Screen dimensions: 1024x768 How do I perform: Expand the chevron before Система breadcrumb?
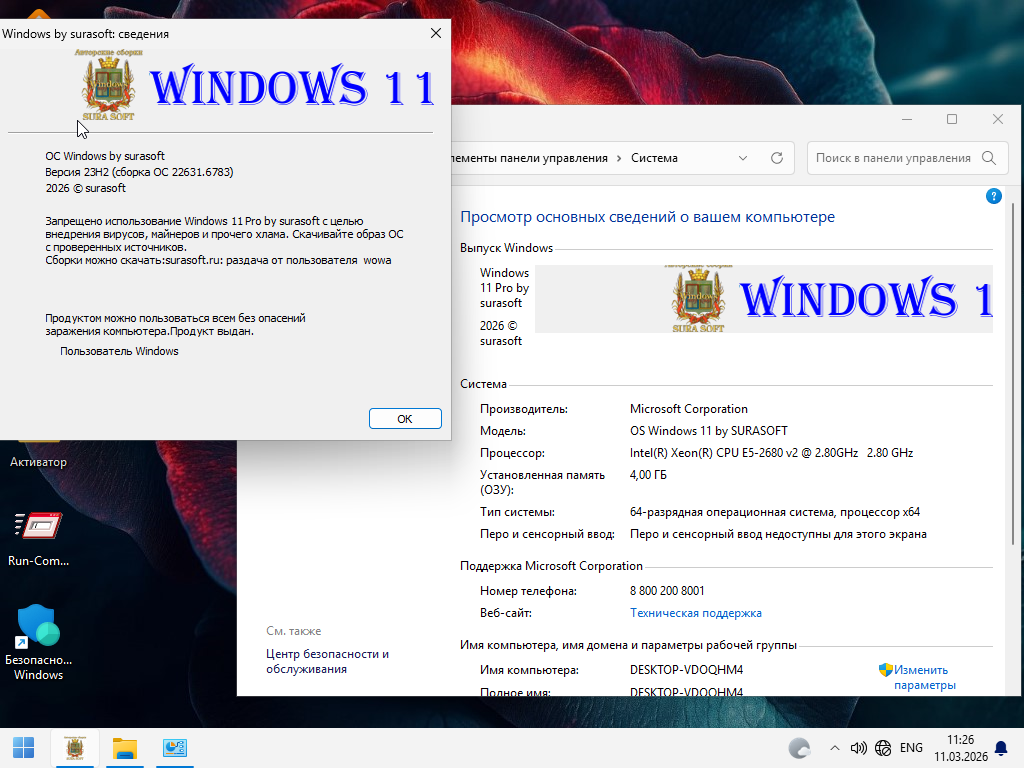click(x=619, y=158)
